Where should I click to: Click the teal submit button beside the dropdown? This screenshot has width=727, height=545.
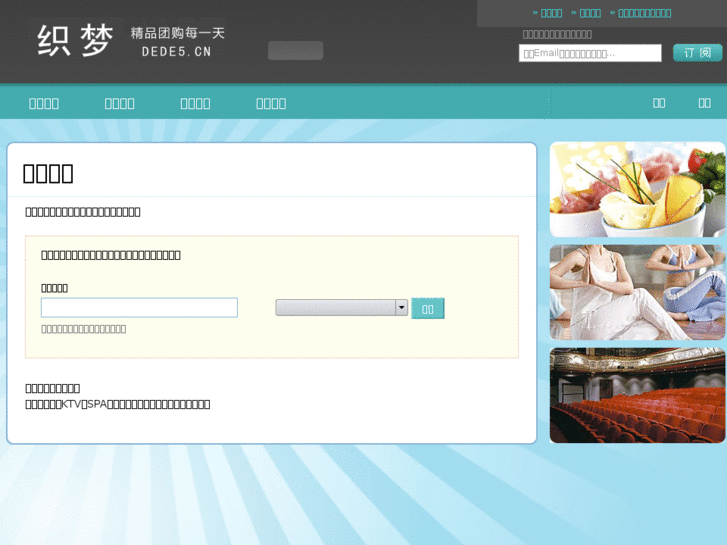click(x=427, y=308)
